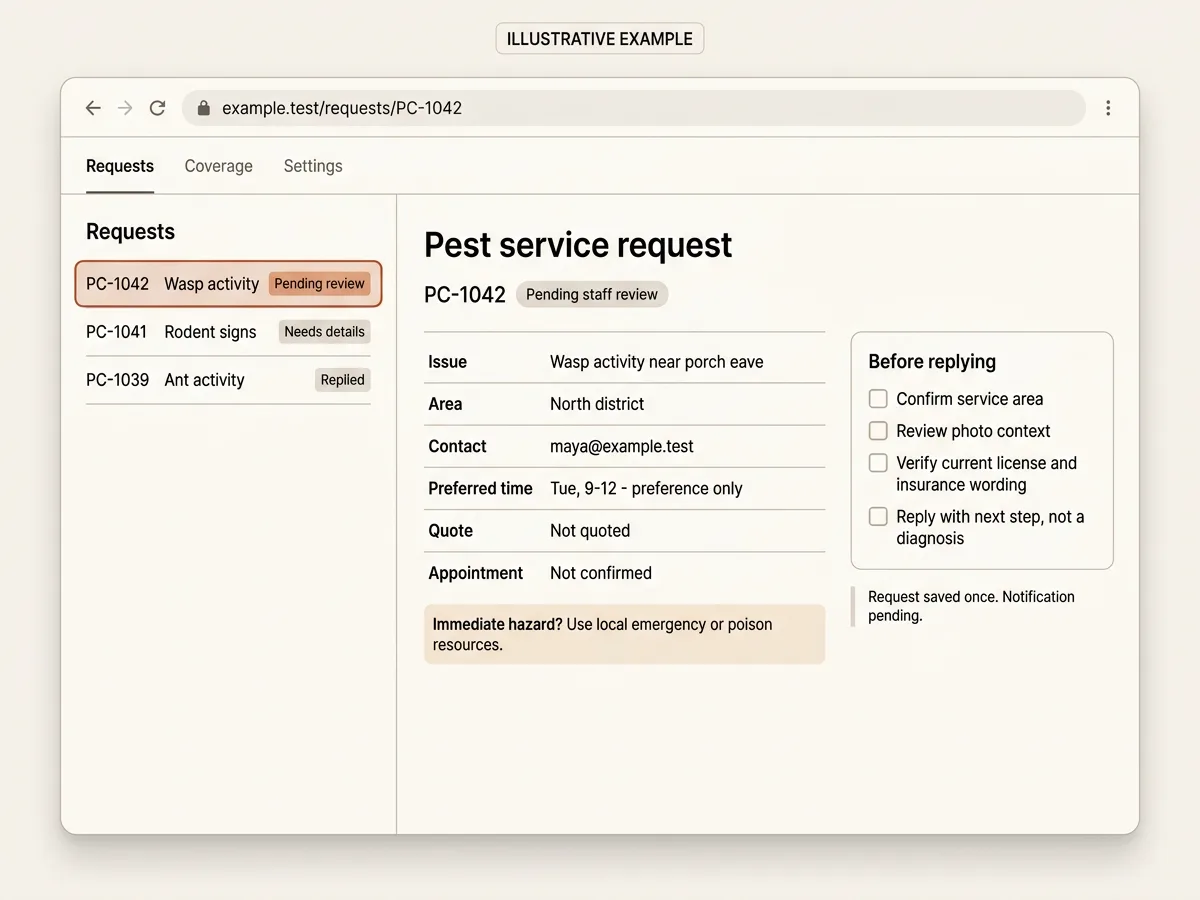Click the value Wasp activity near porch eave
The height and width of the screenshot is (900, 1200).
657,362
